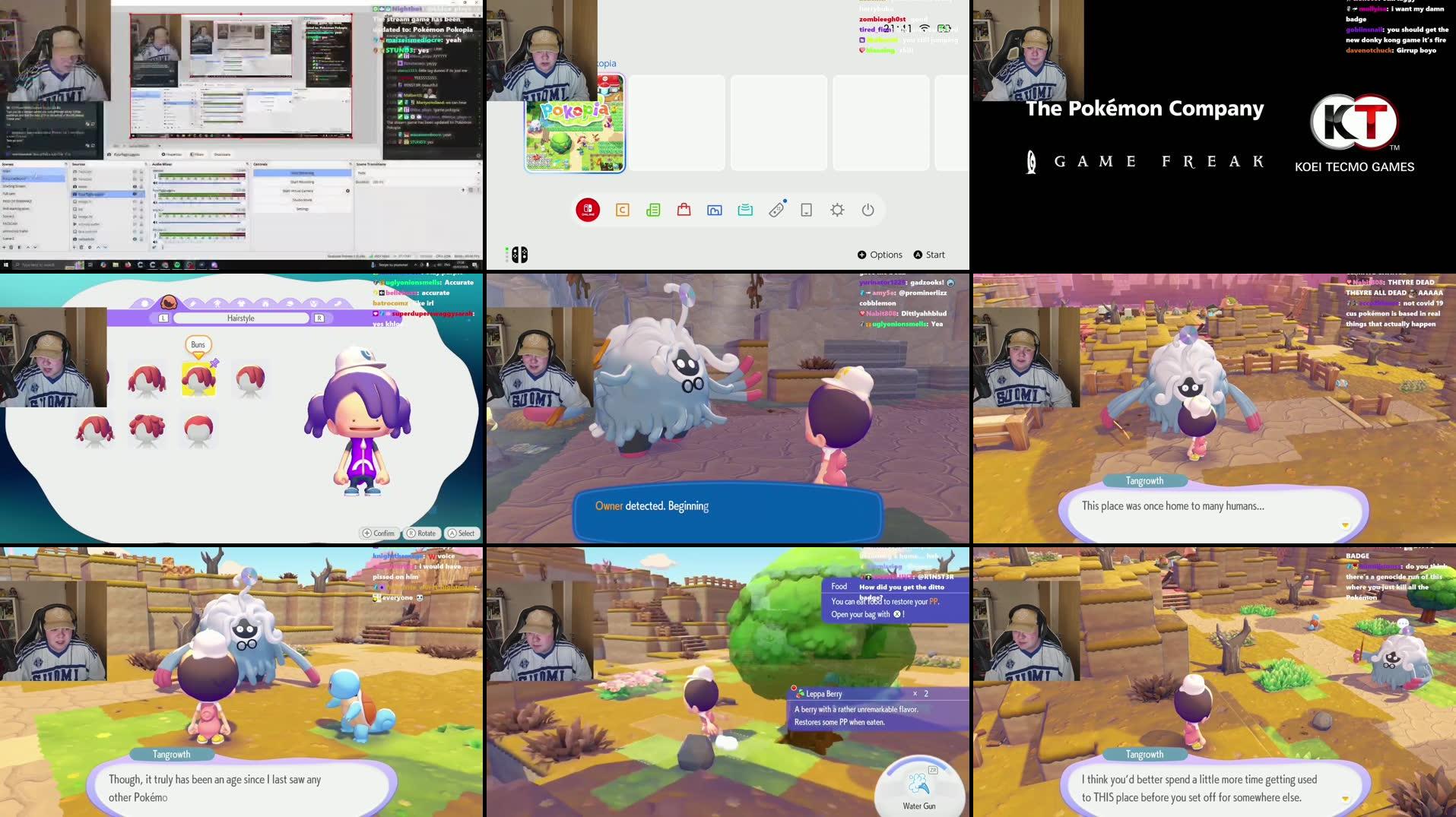Open the News icon on Switch home row
The width and height of the screenshot is (1456, 817).
tap(653, 211)
